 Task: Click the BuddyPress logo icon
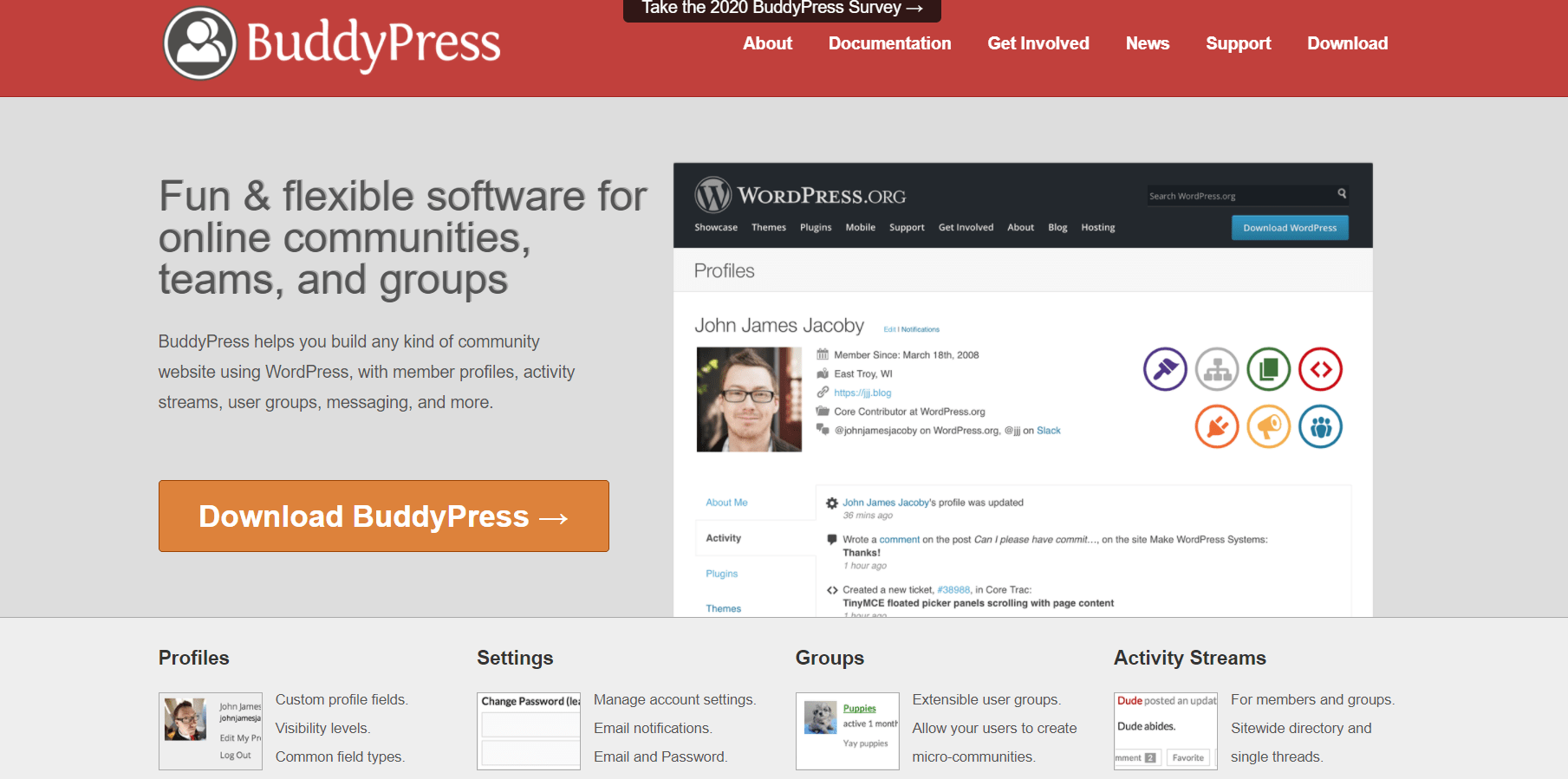(199, 43)
